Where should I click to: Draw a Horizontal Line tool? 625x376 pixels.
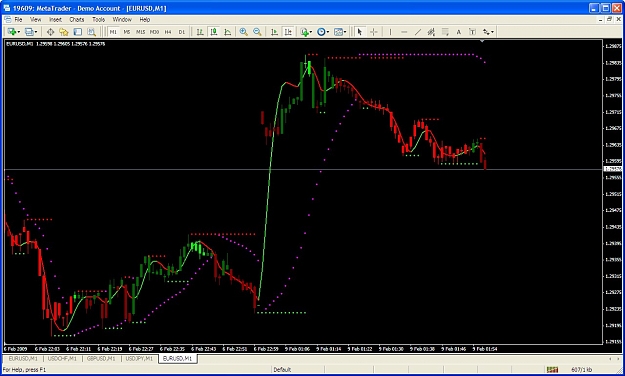(404, 32)
